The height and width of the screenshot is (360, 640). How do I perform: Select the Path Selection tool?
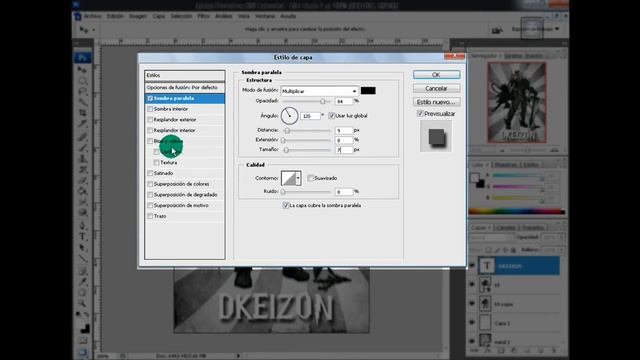coord(82,247)
